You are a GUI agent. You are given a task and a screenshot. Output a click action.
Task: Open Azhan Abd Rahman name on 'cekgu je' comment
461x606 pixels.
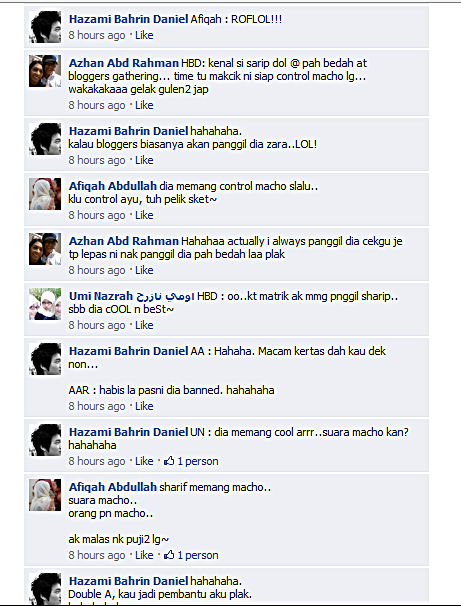pyautogui.click(x=124, y=241)
